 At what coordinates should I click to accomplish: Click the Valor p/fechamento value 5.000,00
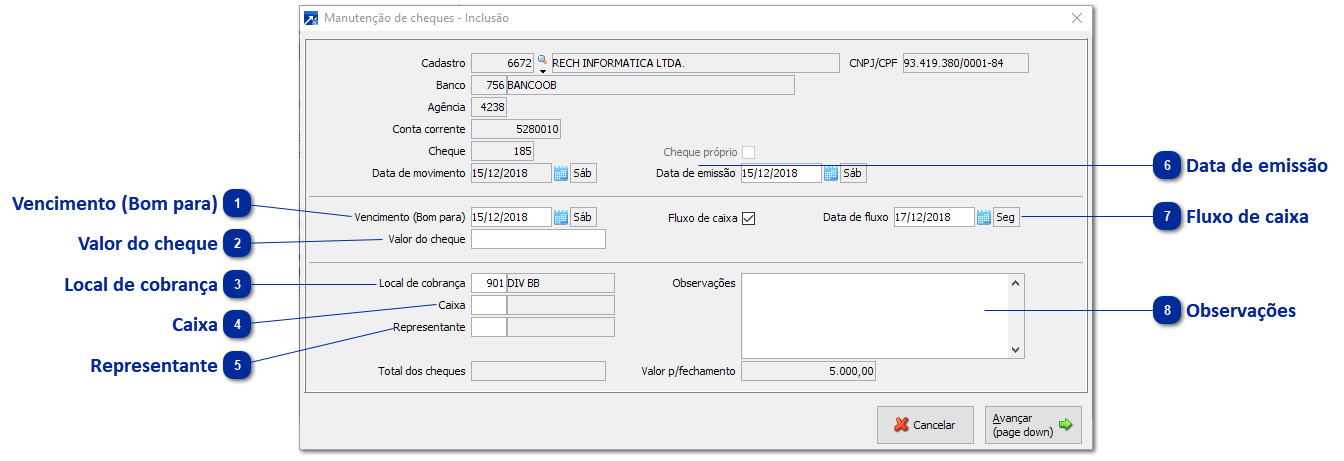809,371
